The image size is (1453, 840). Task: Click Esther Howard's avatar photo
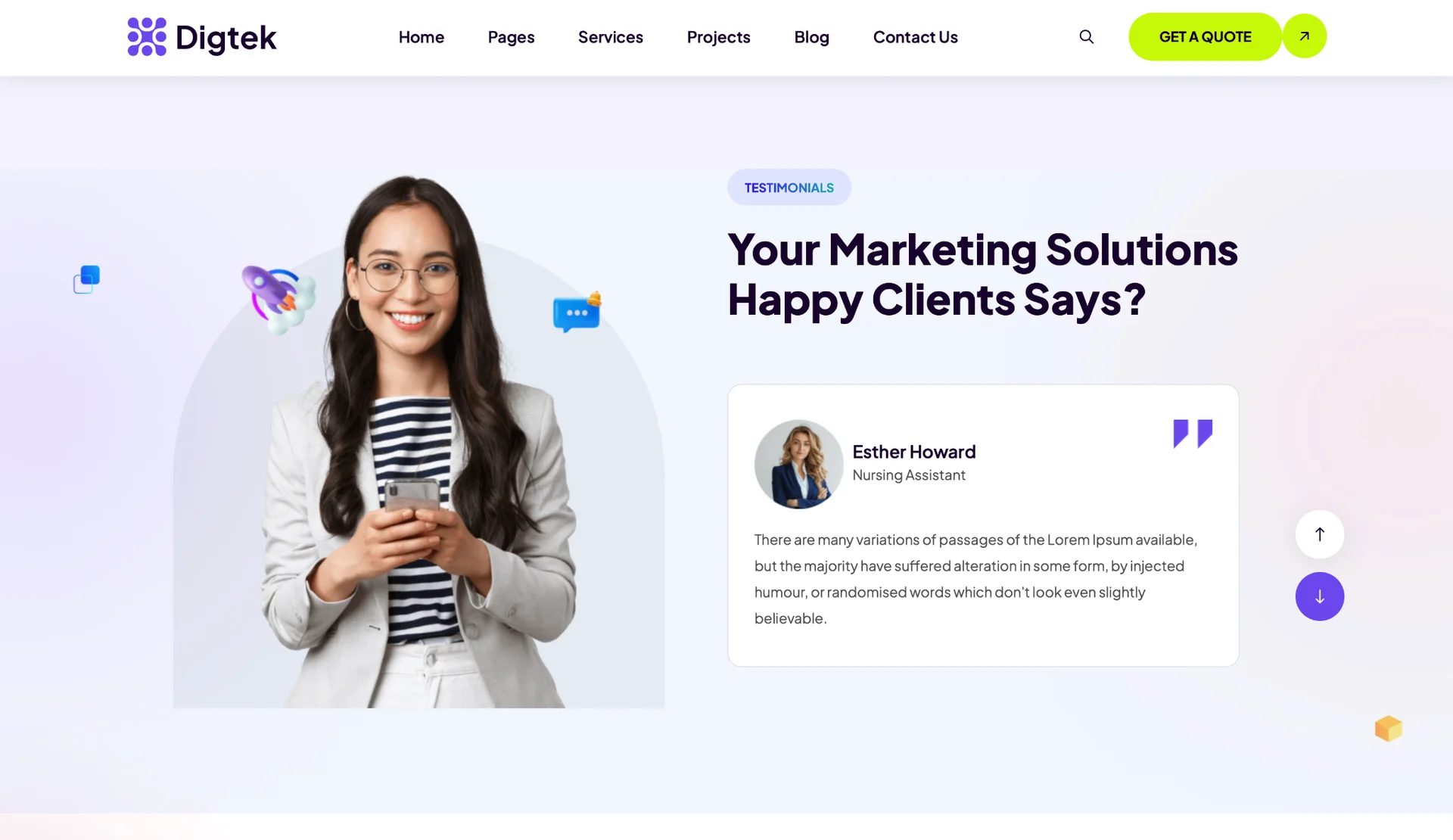798,464
